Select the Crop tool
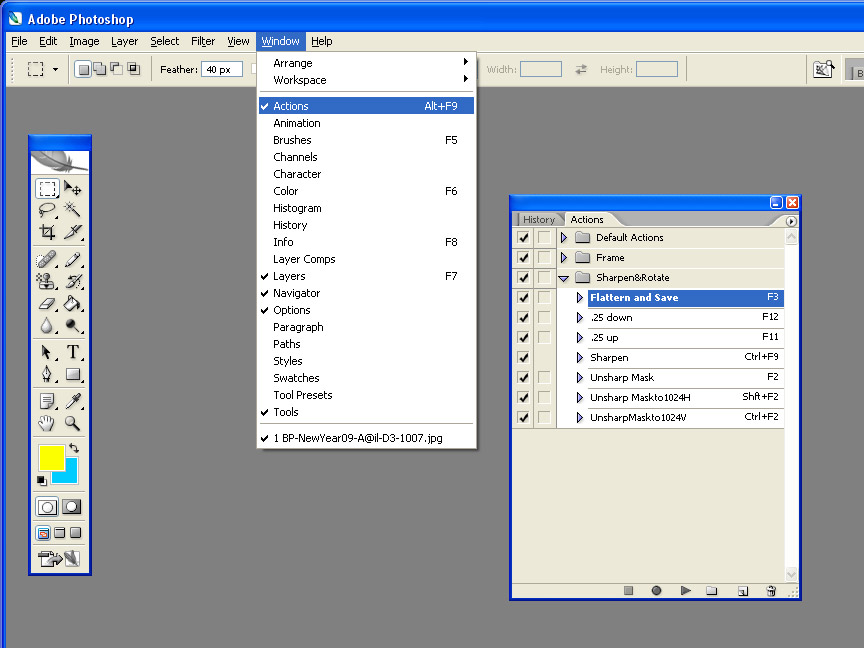 coord(47,232)
